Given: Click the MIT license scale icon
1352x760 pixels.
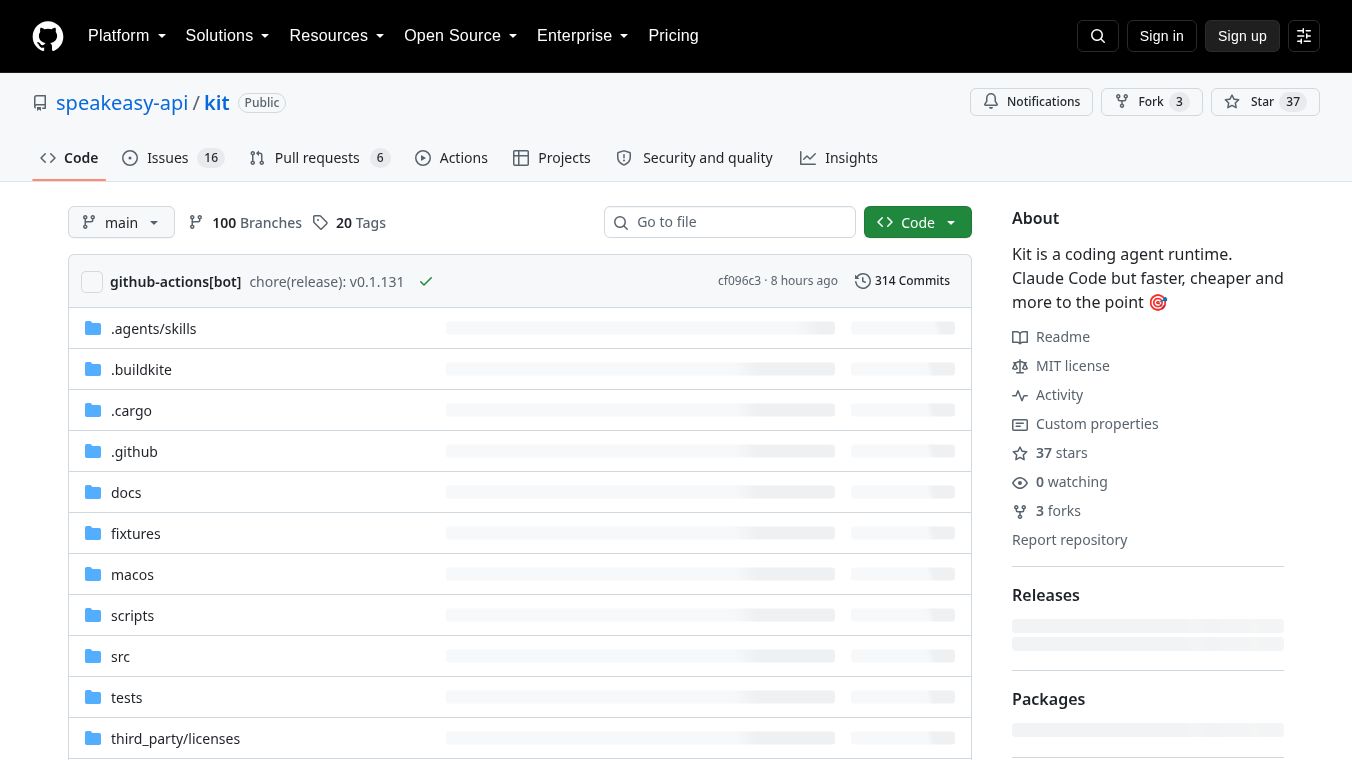Looking at the screenshot, I should [1020, 367].
